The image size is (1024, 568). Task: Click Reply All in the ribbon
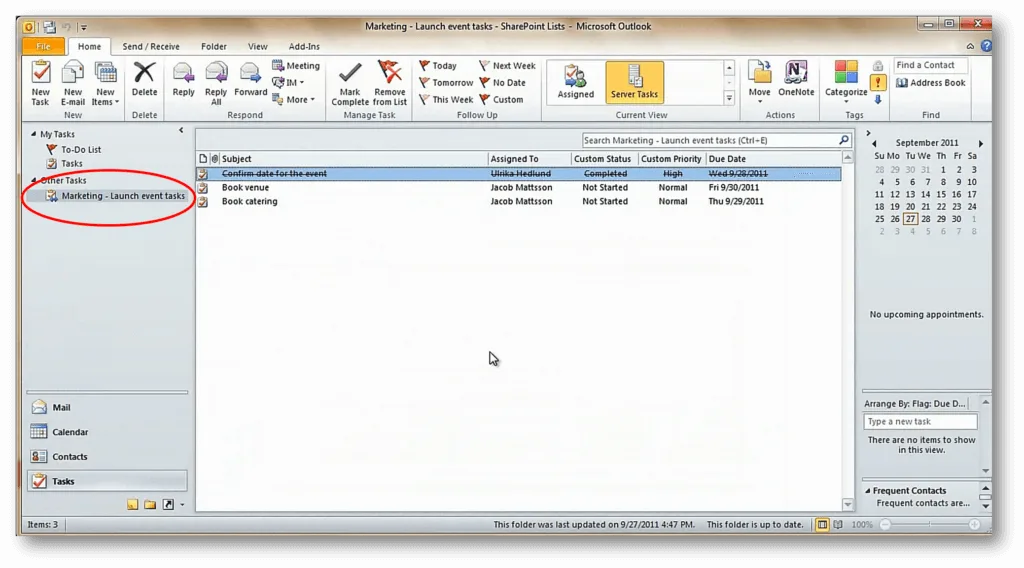(x=216, y=84)
